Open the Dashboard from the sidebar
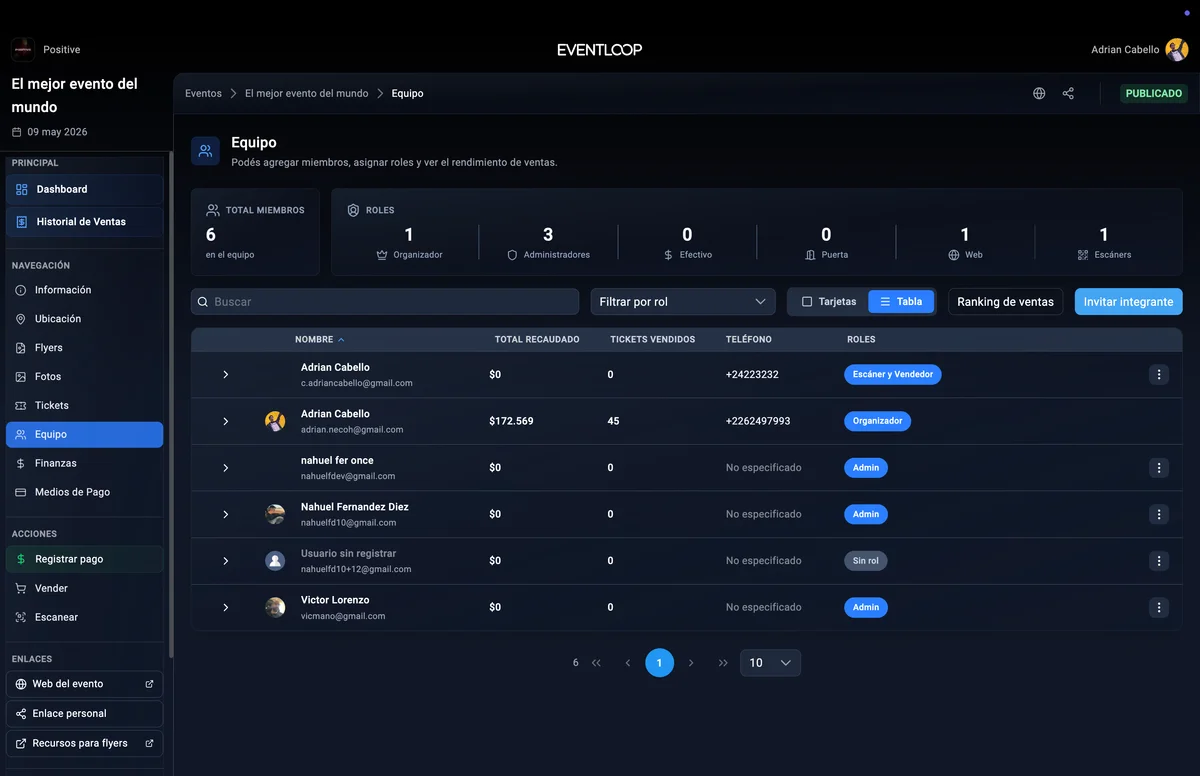The width and height of the screenshot is (1200, 776). click(x=62, y=188)
